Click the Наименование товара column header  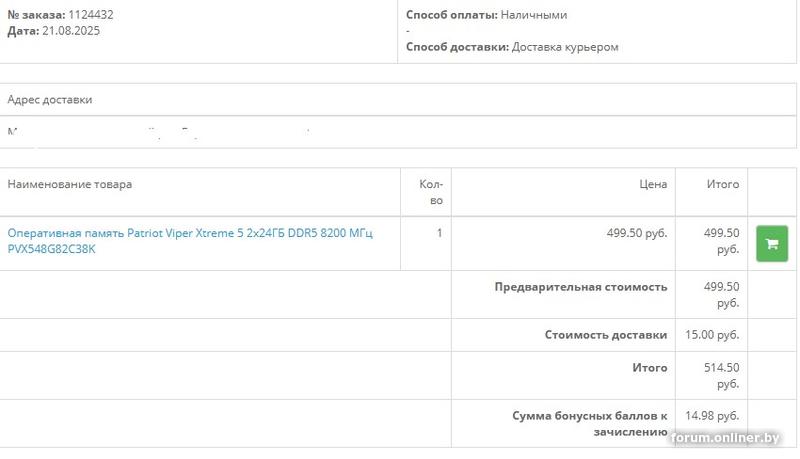click(70, 184)
